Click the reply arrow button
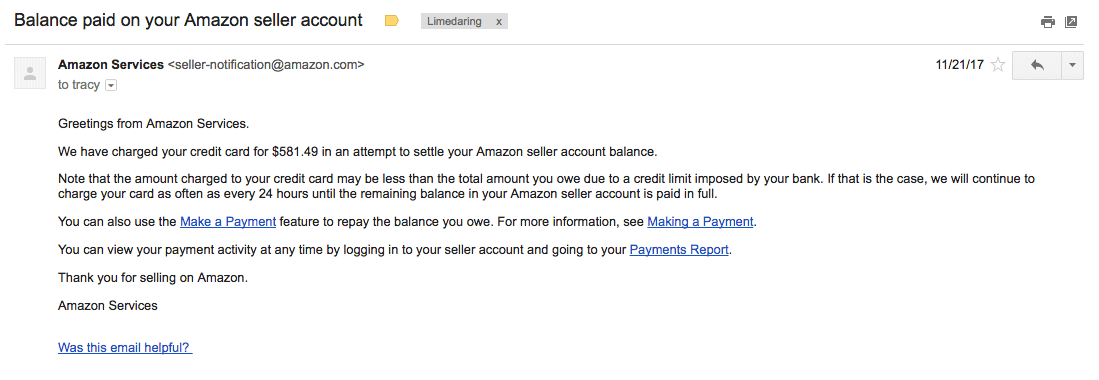This screenshot has width=1099, height=380. (1037, 65)
